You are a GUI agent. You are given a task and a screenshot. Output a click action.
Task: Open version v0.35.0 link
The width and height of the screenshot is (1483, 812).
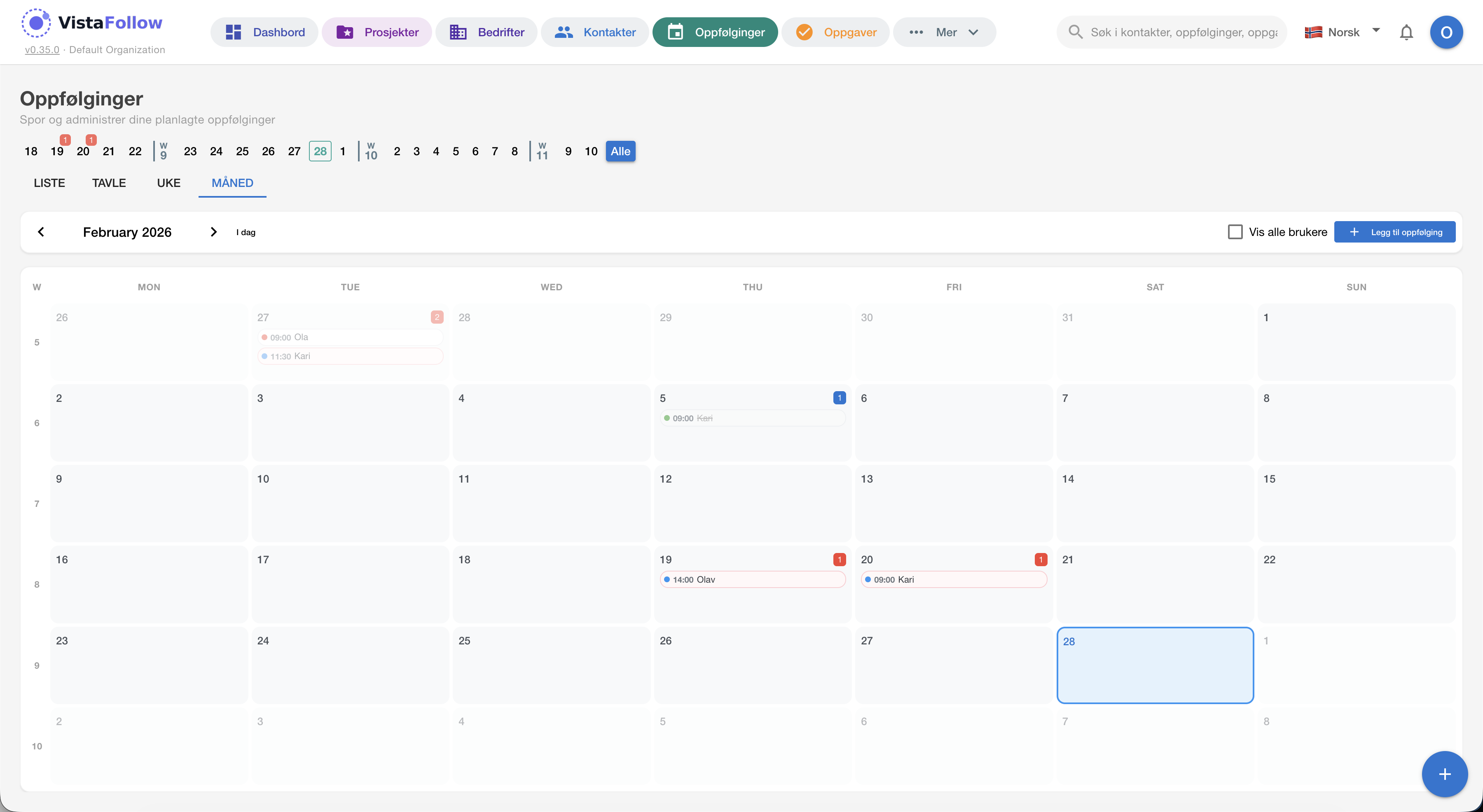[42, 50]
